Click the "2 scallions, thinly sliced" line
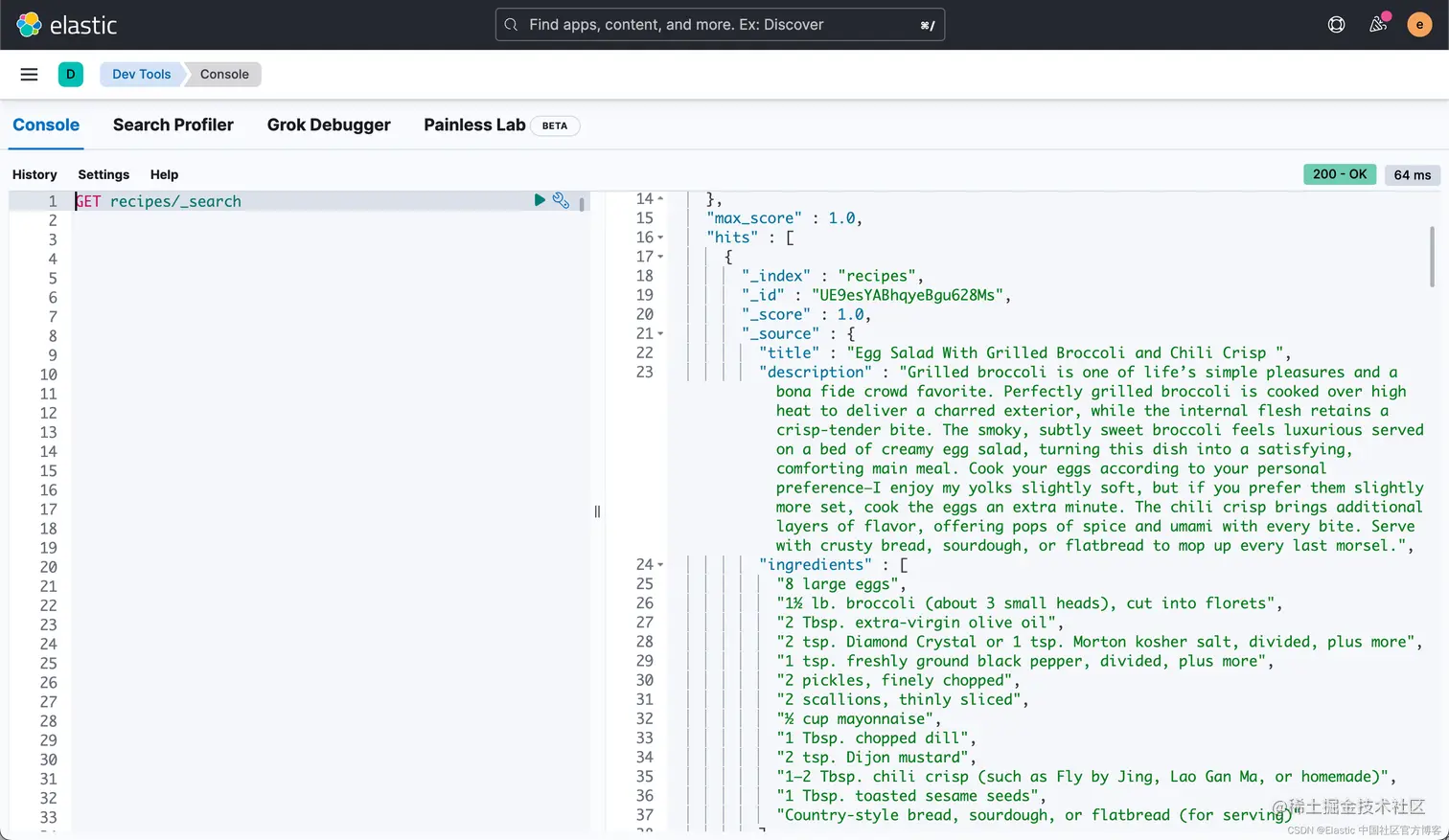 pyautogui.click(x=903, y=699)
